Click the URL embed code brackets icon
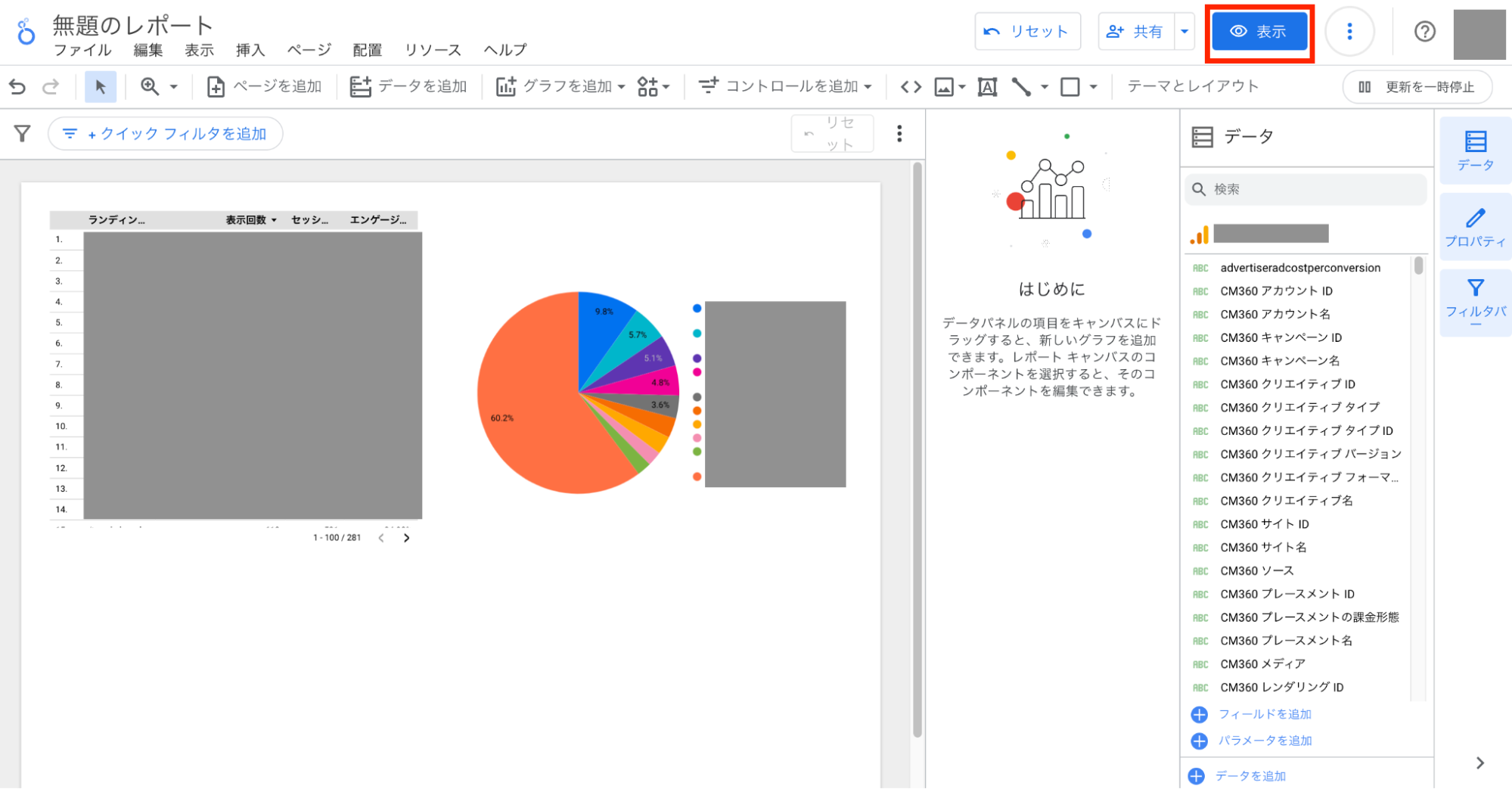This screenshot has height=789, width=1512. 911,87
